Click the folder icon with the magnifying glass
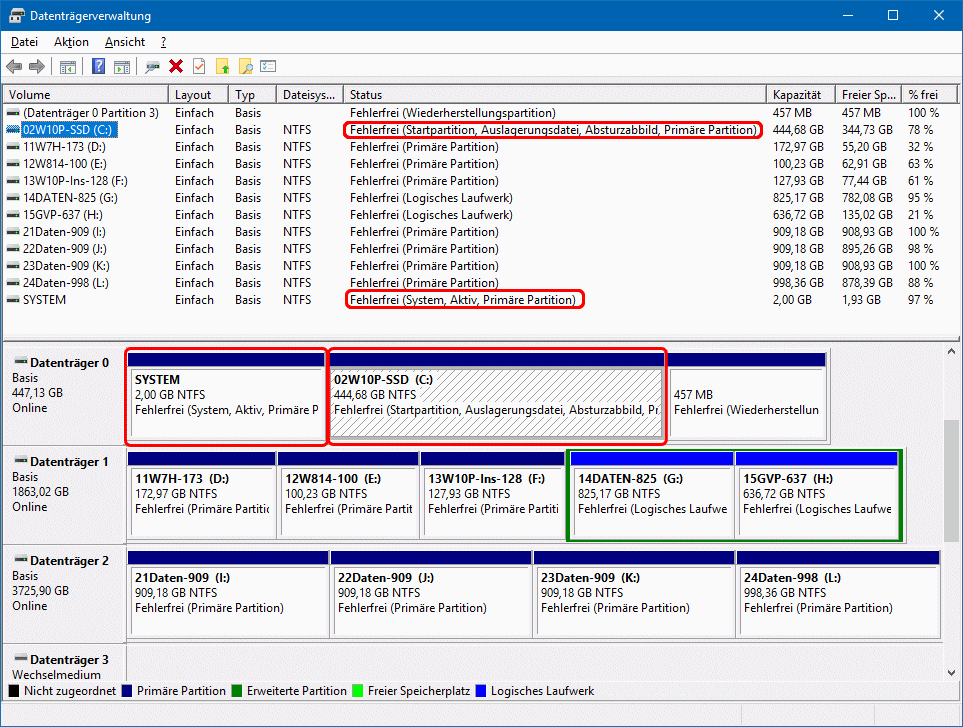 coord(245,67)
